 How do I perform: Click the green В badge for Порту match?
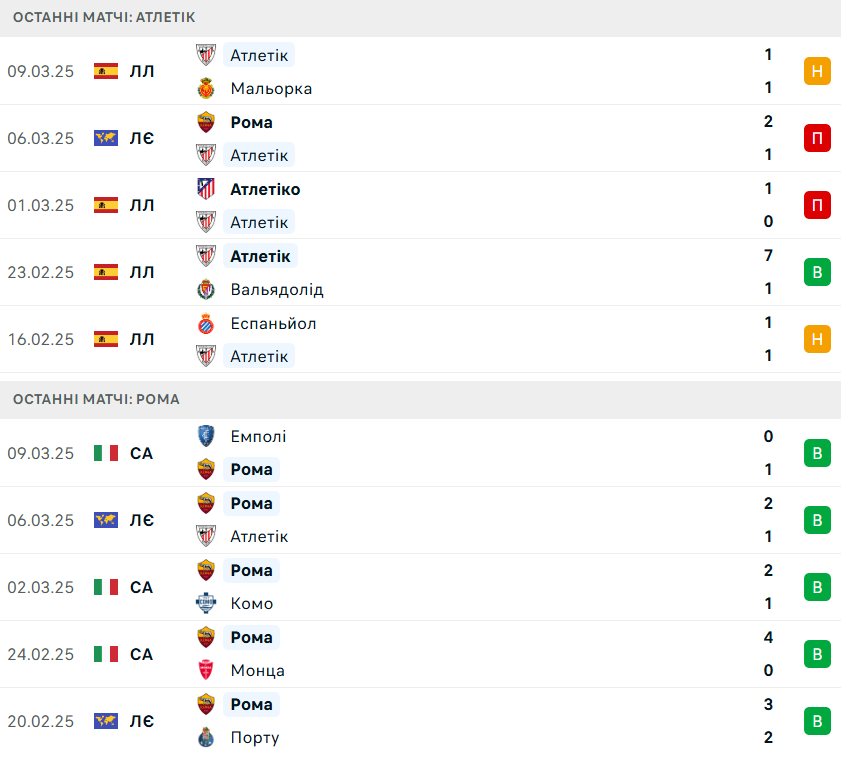pyautogui.click(x=817, y=721)
